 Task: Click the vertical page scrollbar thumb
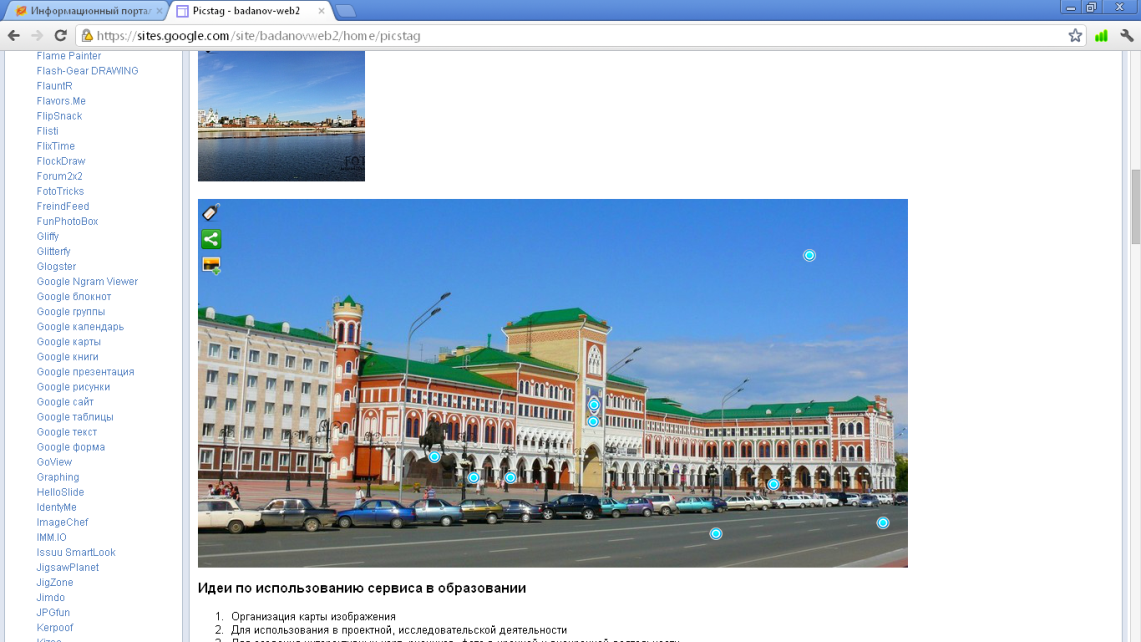click(x=1135, y=207)
